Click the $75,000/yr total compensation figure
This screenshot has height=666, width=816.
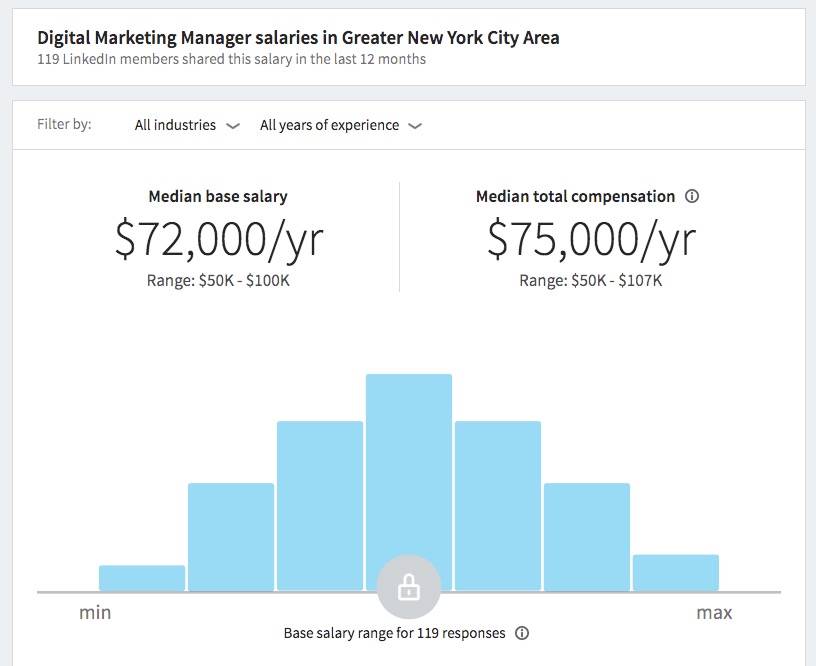[591, 238]
